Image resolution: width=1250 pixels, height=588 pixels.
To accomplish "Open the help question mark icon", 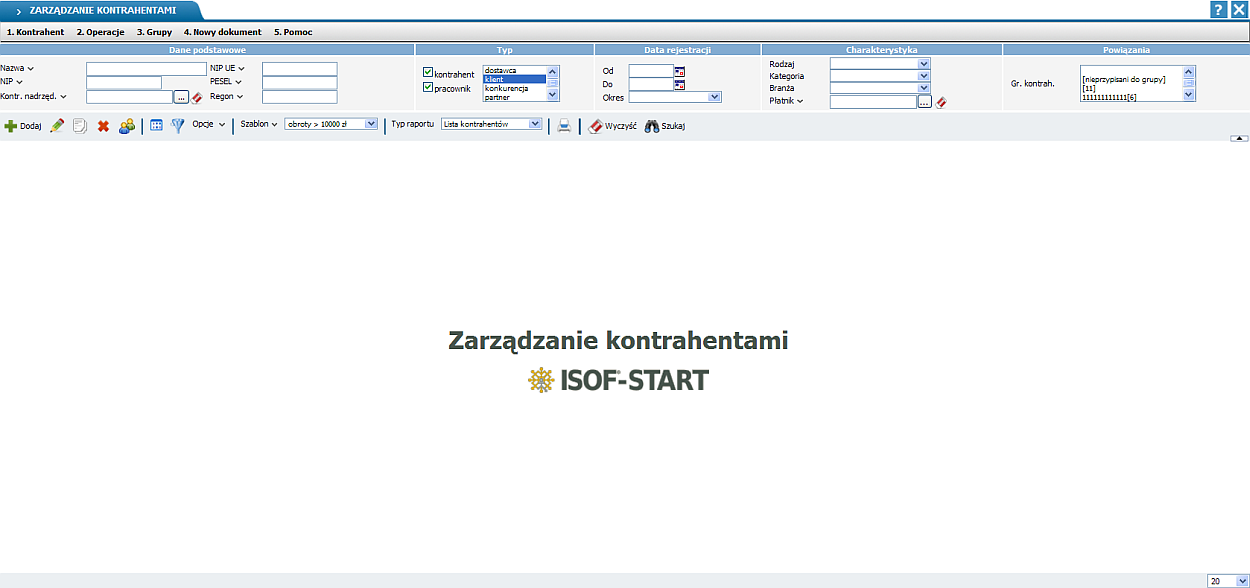I will [1218, 9].
